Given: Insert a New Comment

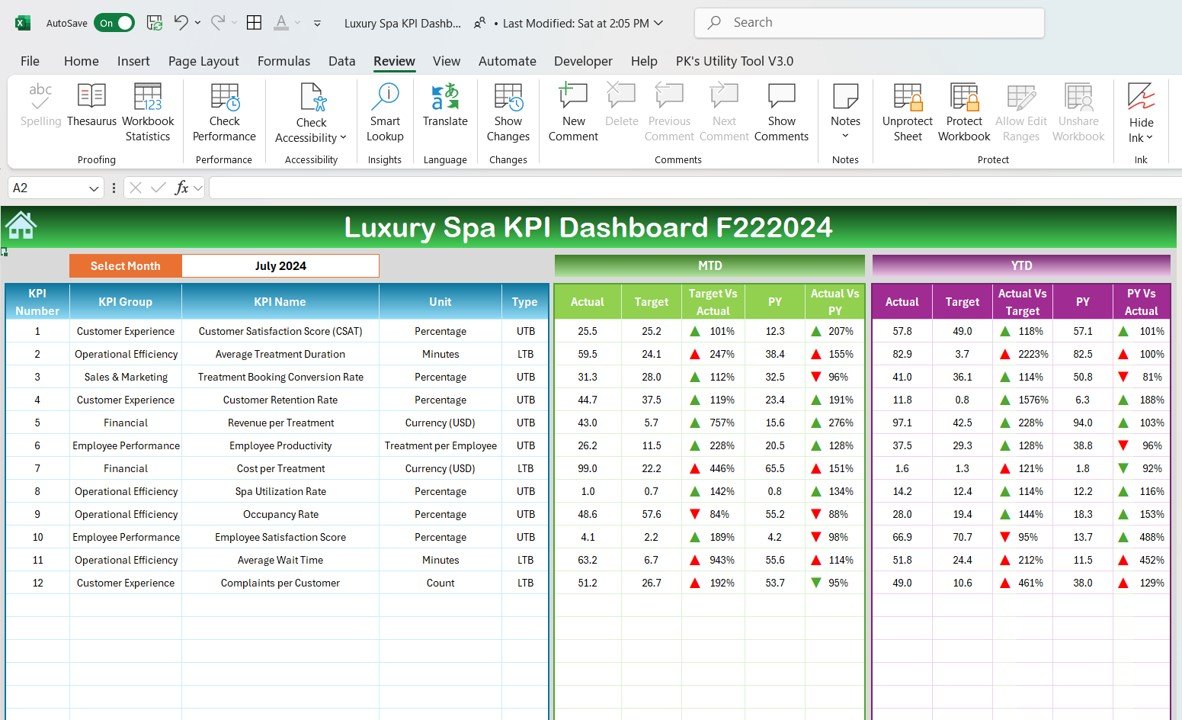Looking at the screenshot, I should tap(573, 112).
